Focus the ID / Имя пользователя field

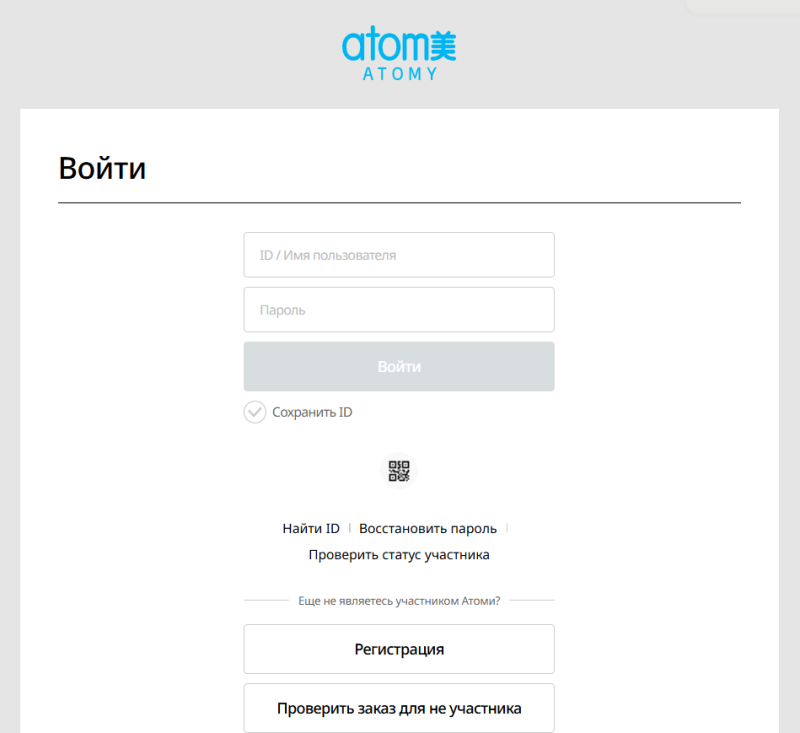[x=399, y=255]
